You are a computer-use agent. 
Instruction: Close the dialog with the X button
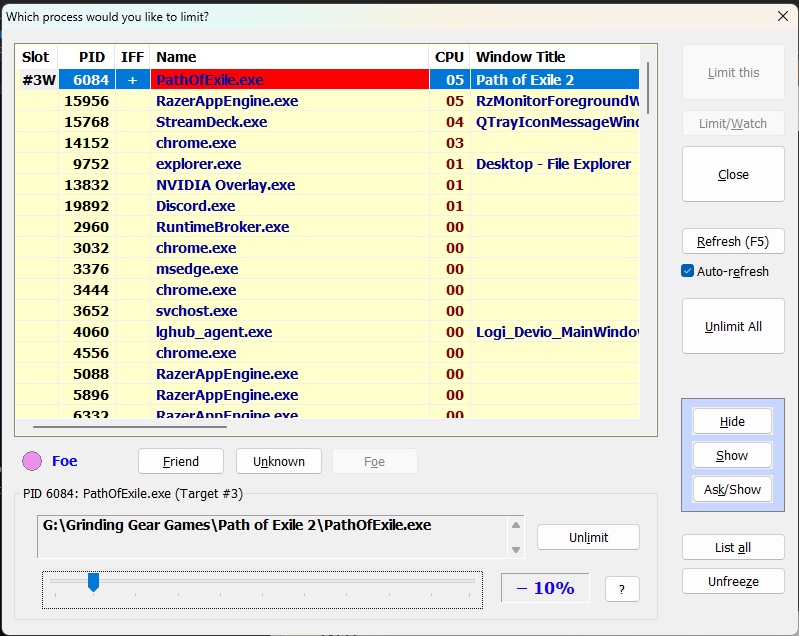coord(783,16)
